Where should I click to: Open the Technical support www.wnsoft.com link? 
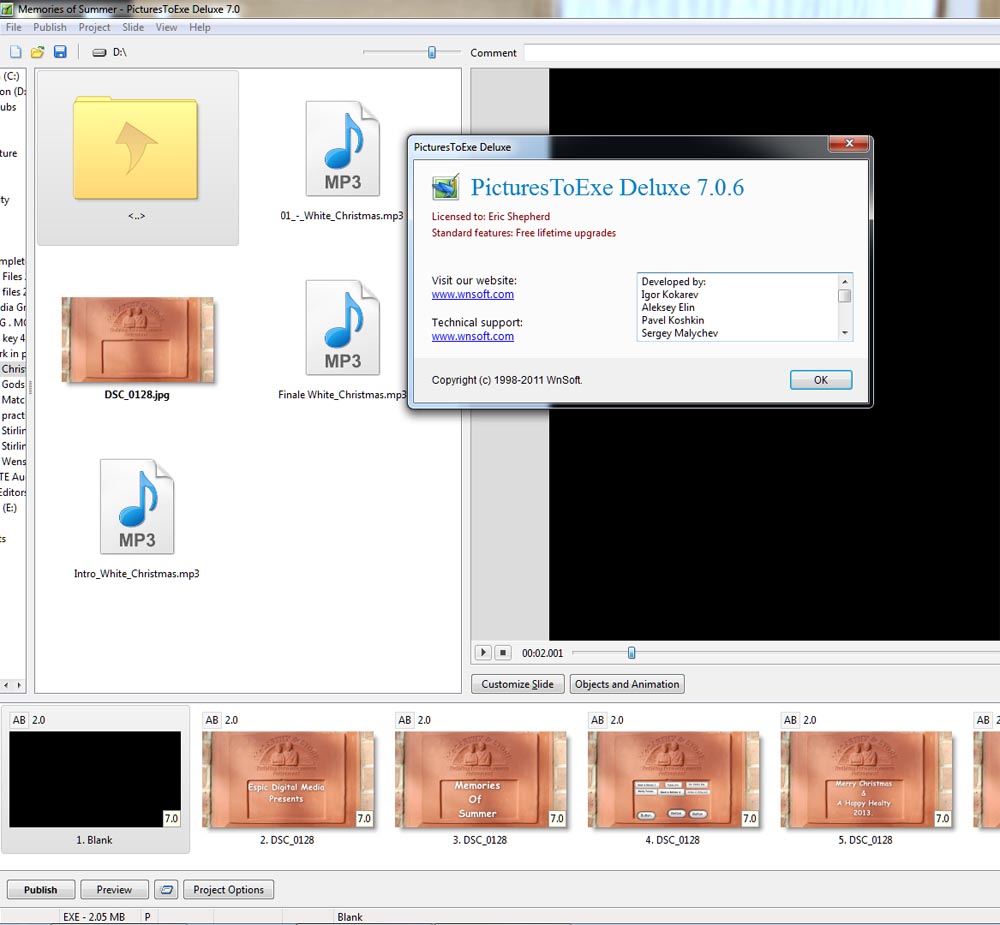[x=473, y=337]
